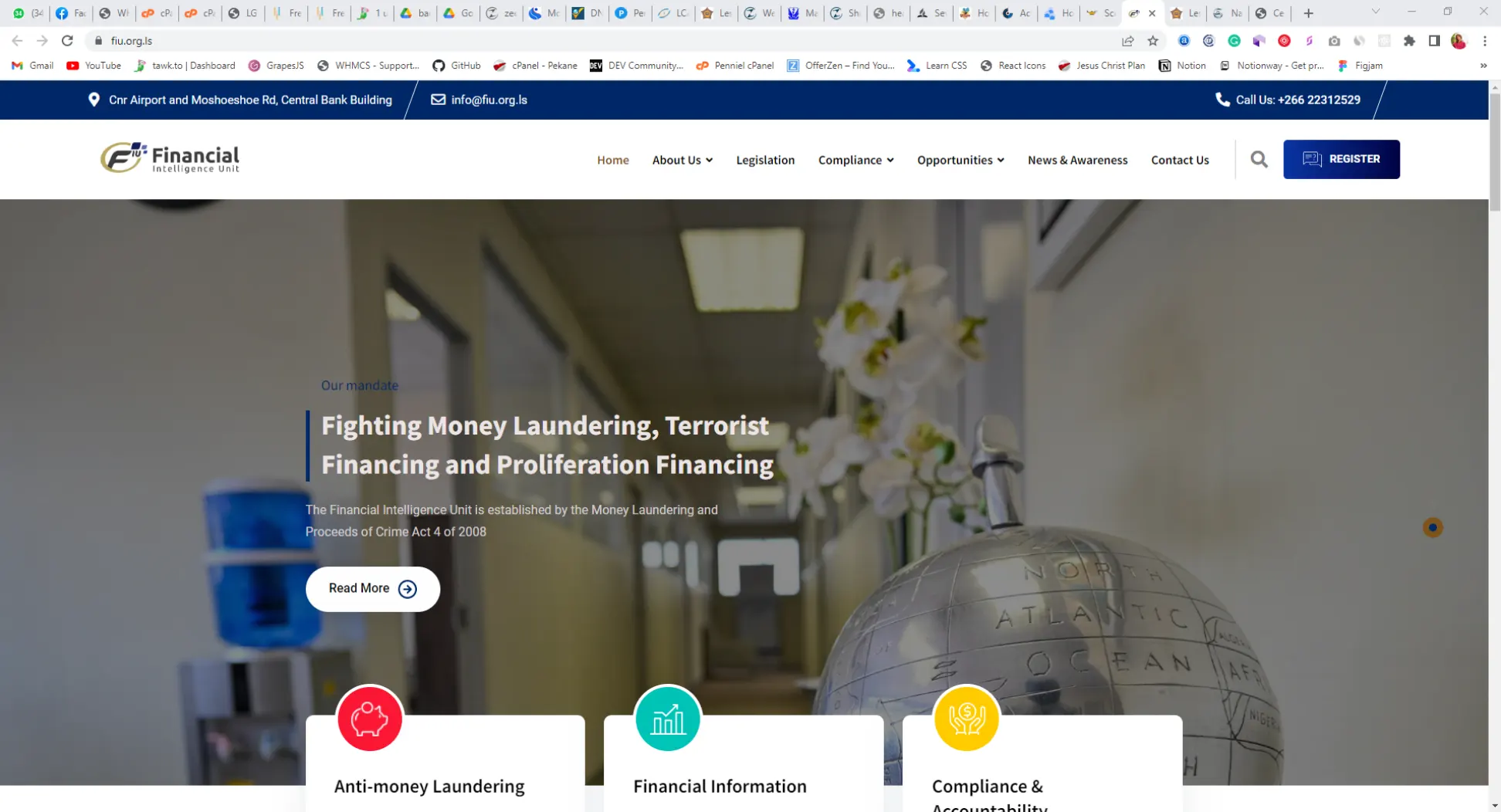Viewport: 1501px width, 812px height.
Task: Click the Read More button
Action: click(372, 589)
